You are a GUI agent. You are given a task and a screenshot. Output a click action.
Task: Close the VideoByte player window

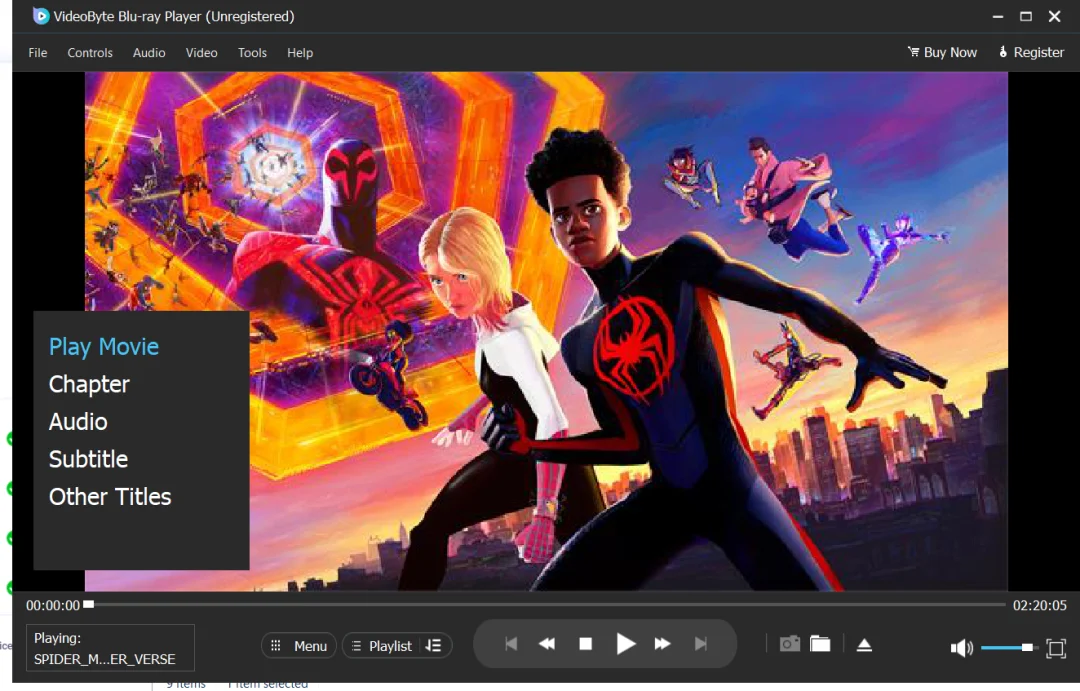(1055, 16)
